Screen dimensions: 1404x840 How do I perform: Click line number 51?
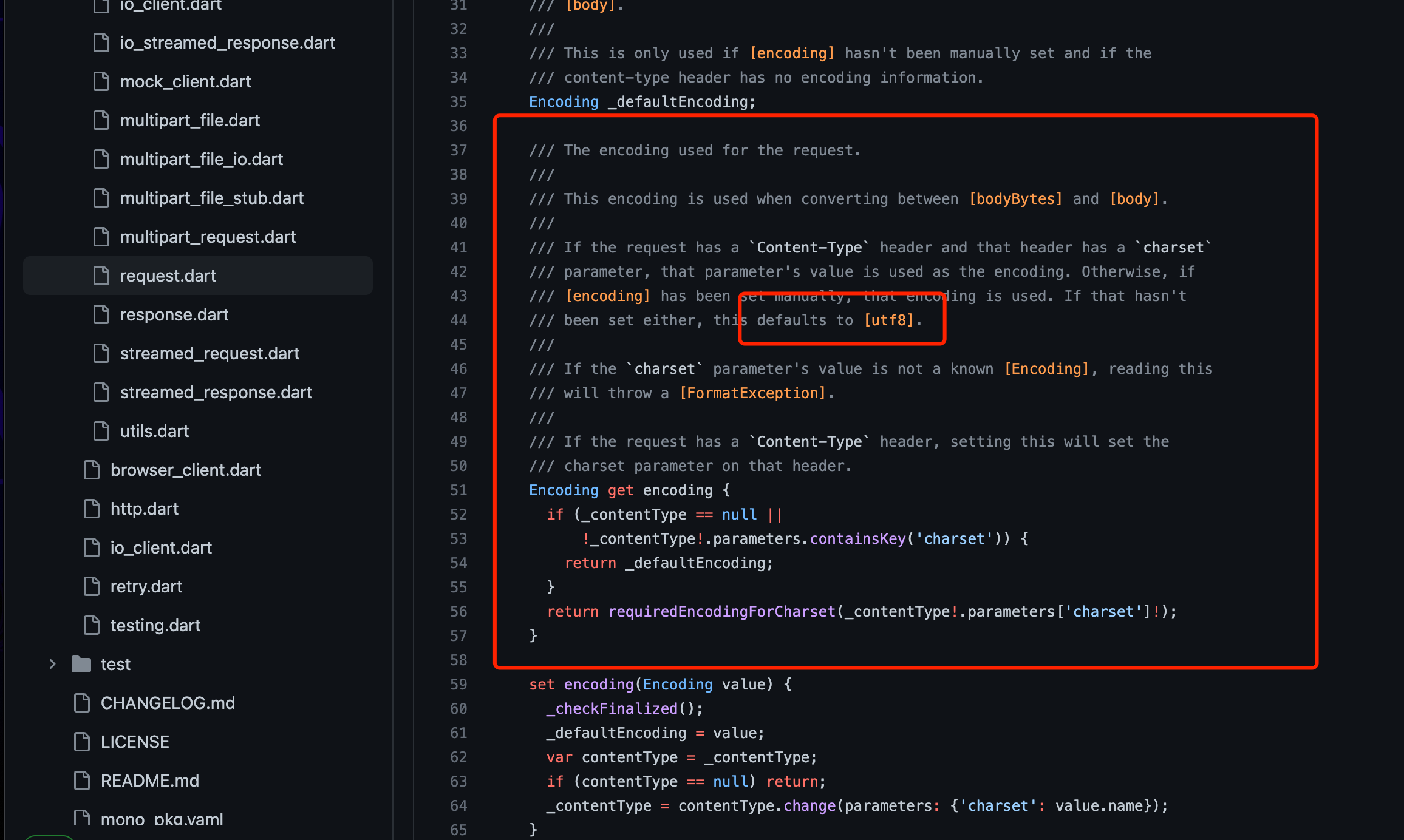tap(458, 490)
